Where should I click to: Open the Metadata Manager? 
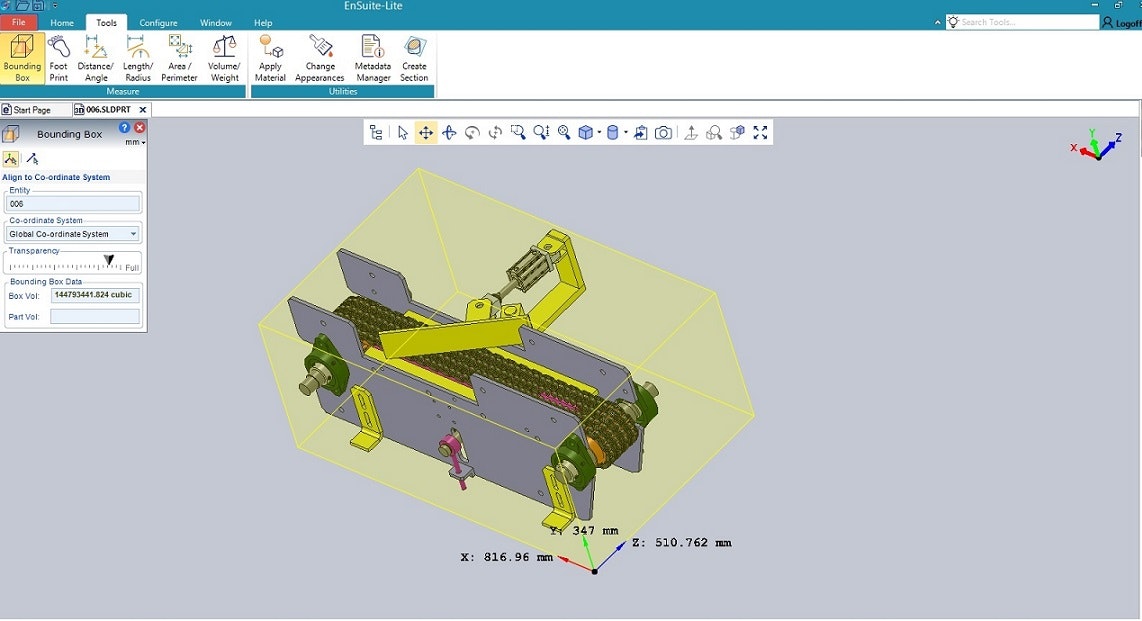373,58
